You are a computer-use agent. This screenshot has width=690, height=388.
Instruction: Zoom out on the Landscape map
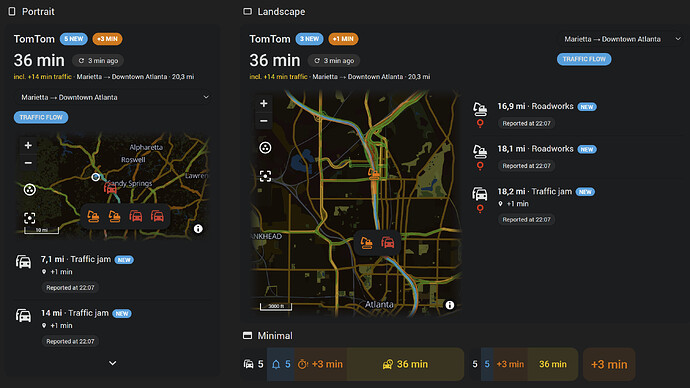(264, 121)
